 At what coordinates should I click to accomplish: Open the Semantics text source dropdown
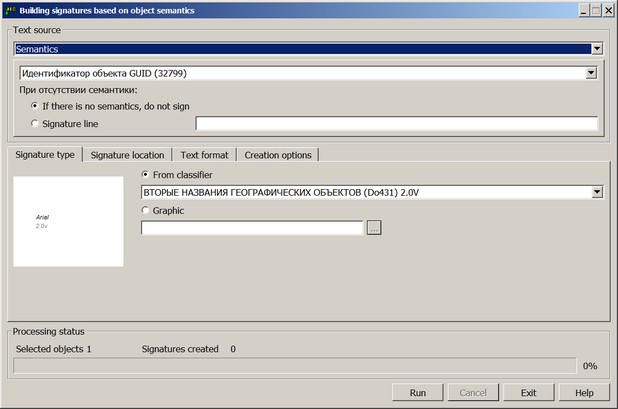tap(596, 47)
